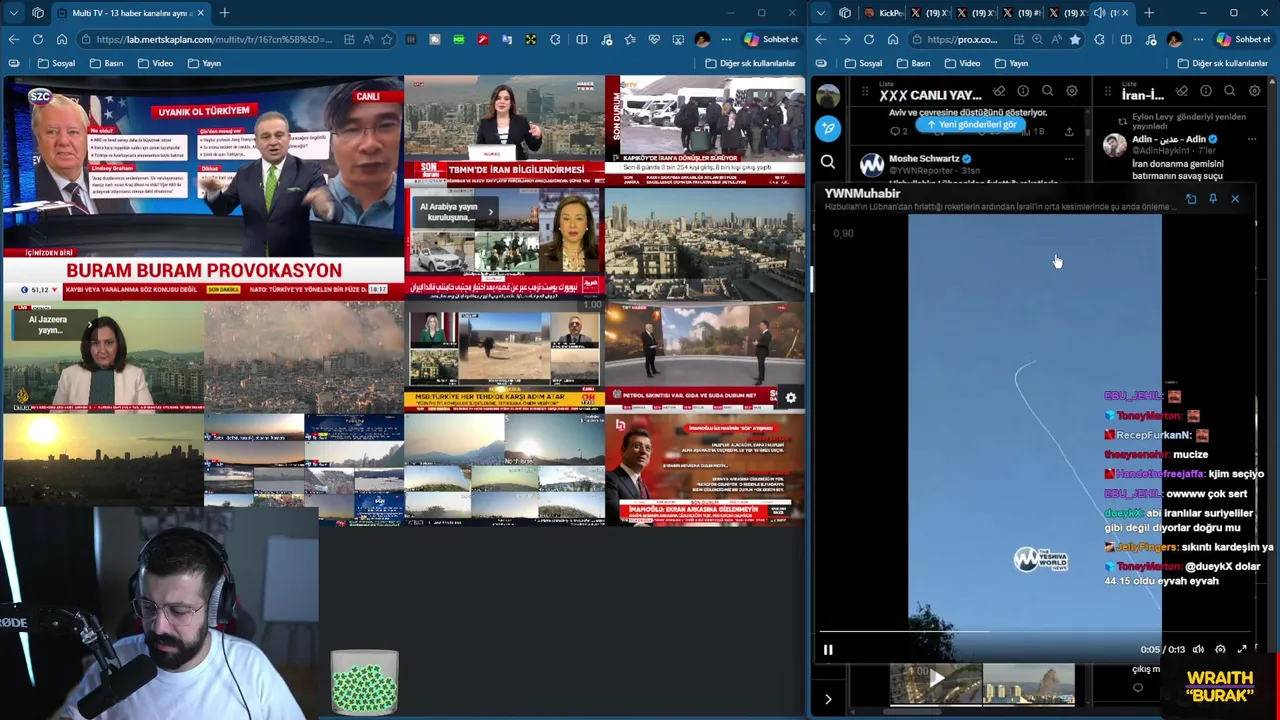Pause the YWNMuhabir video playback
Viewport: 1280px width, 720px height.
point(828,650)
